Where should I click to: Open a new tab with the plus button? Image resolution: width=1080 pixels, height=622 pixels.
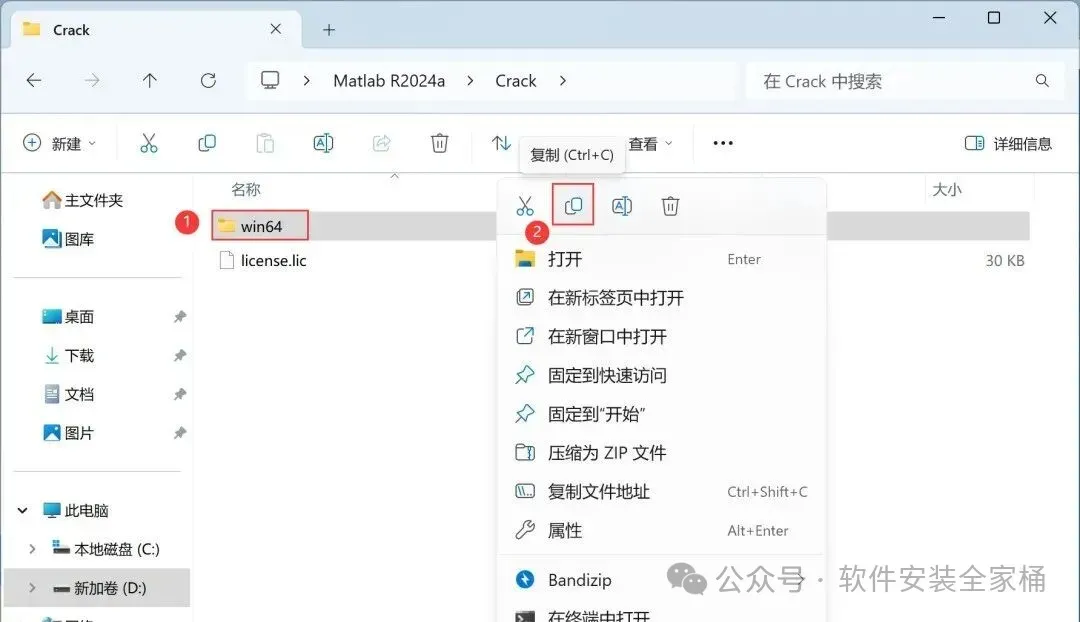329,30
